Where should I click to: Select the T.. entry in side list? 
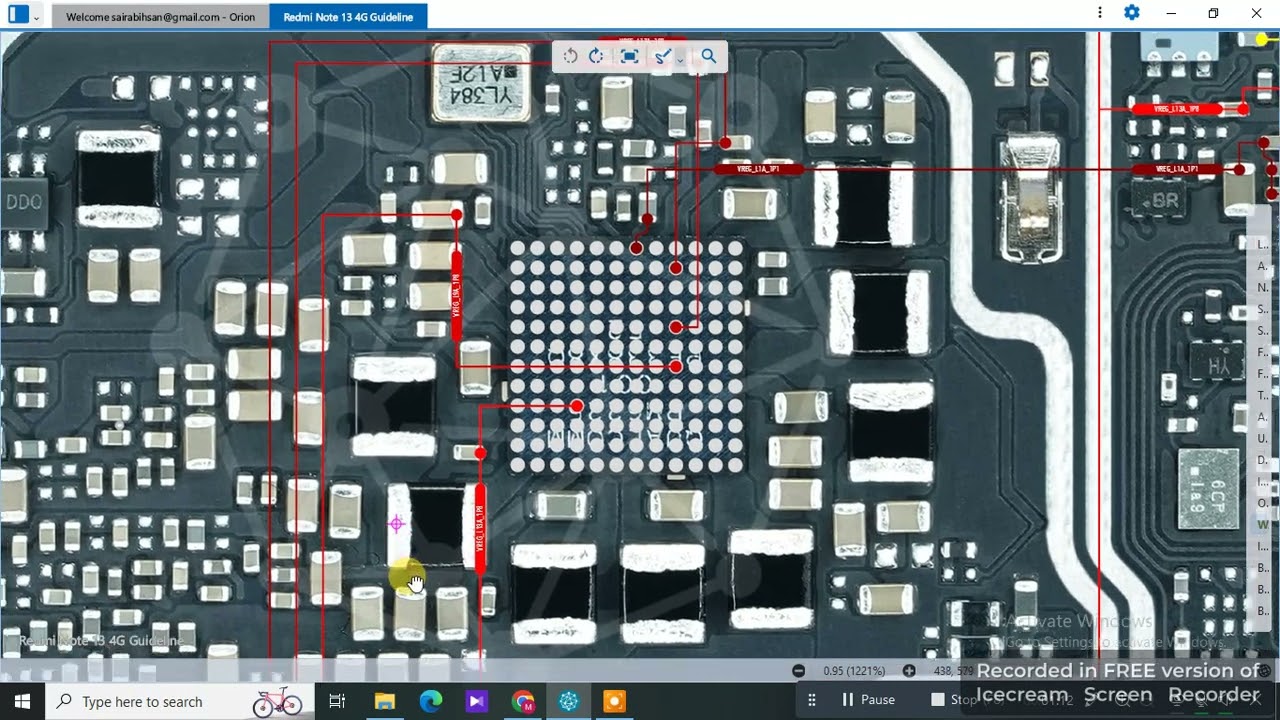point(1263,395)
